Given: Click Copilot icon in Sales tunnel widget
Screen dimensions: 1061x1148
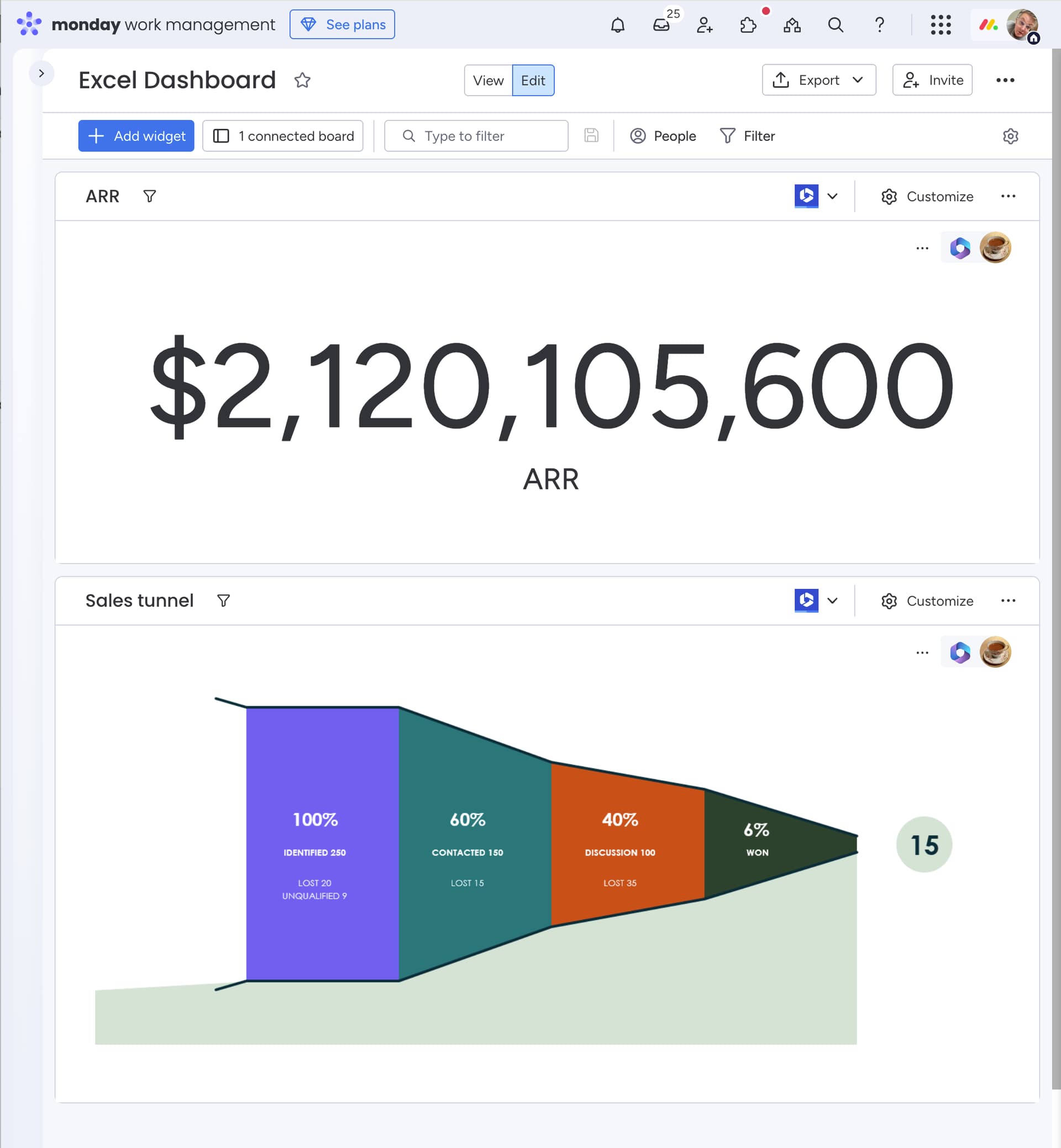Looking at the screenshot, I should coord(959,652).
